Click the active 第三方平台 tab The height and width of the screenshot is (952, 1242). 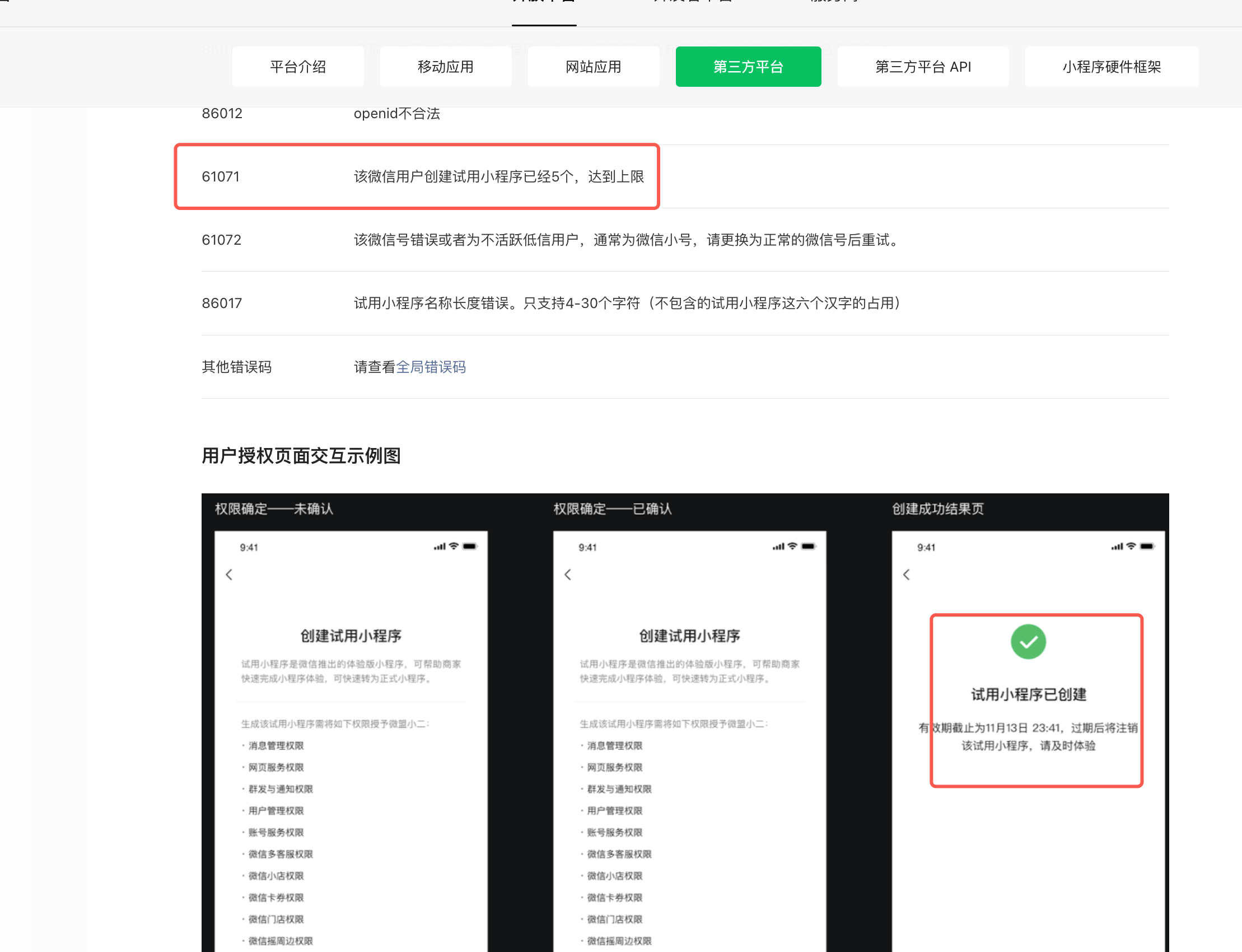pyautogui.click(x=748, y=67)
